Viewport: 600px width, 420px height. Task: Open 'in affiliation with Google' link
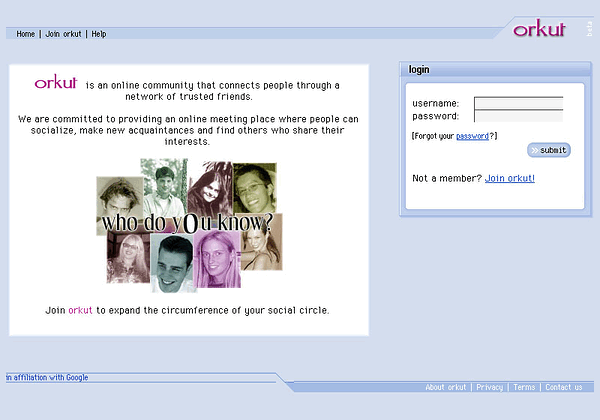tap(47, 378)
